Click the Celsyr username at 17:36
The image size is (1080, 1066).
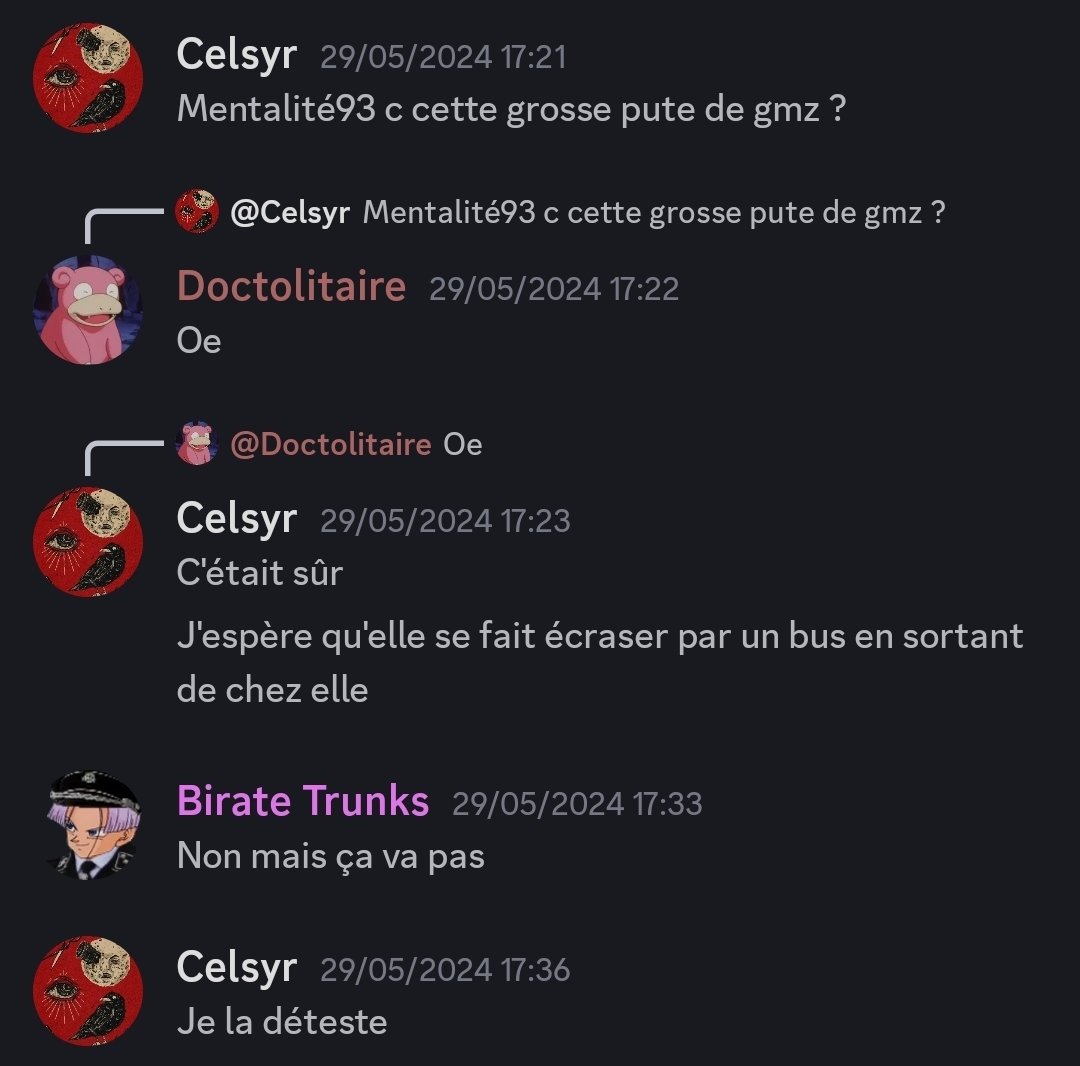click(x=237, y=967)
